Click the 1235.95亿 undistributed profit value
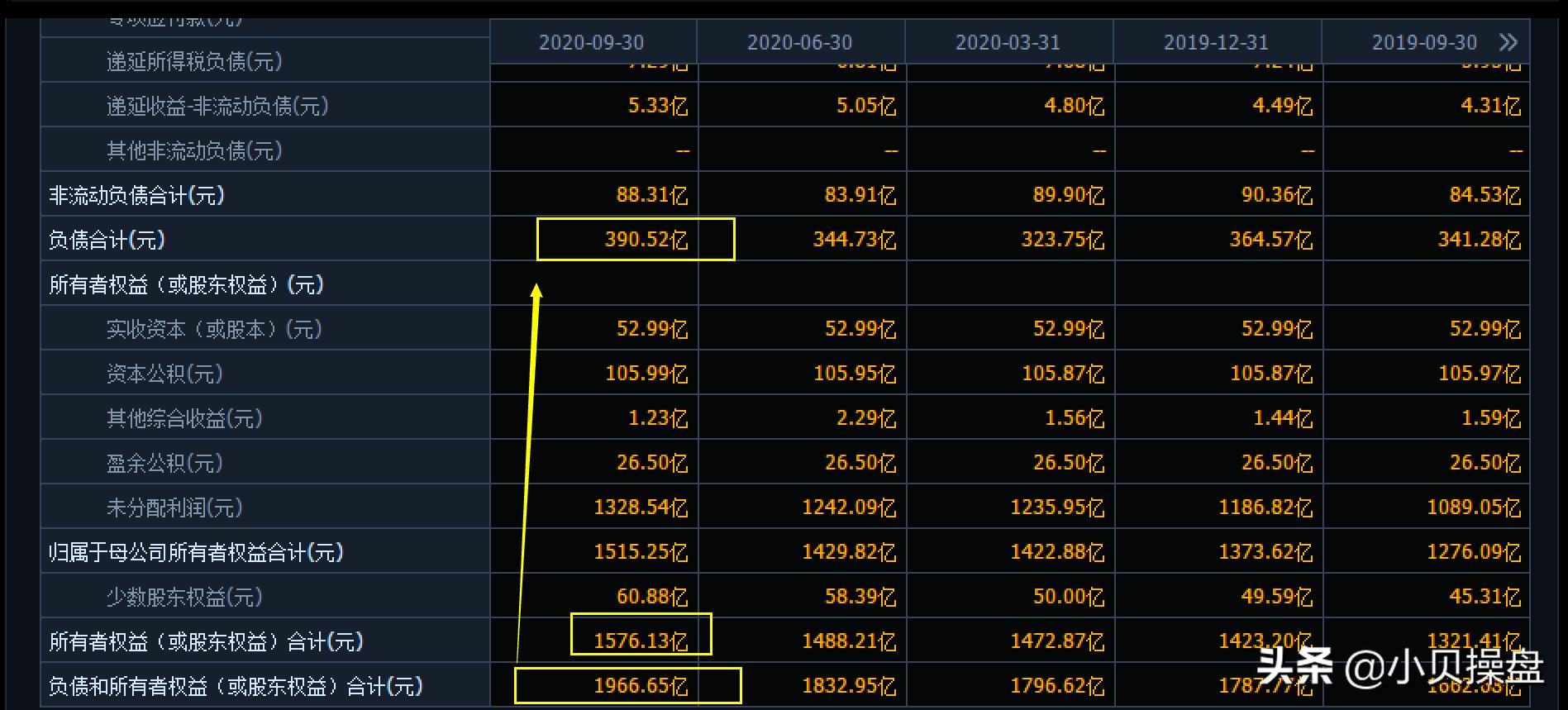Viewport: 1568px width, 710px height. click(x=1057, y=507)
